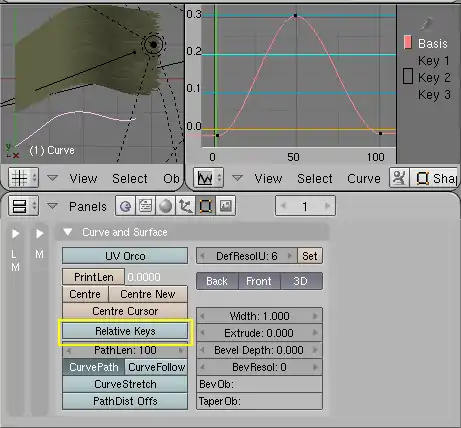Switch to the Logic context (pacman icon)
Image resolution: width=461 pixels, height=428 pixels.
[x=125, y=206]
